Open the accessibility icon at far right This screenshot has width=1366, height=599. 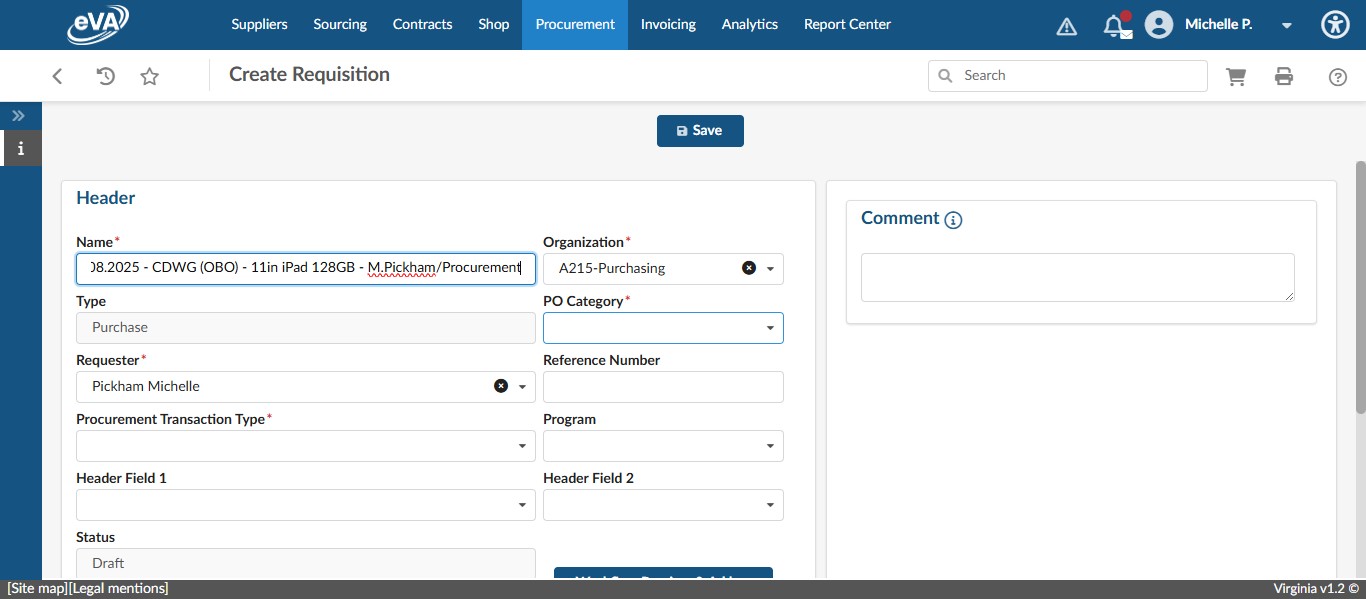(1335, 24)
